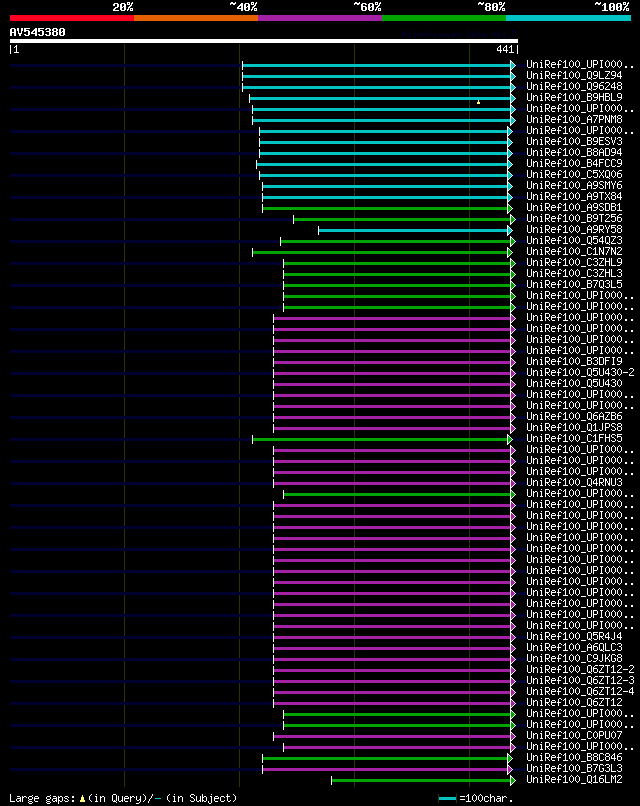The width and height of the screenshot is (640, 806).
Task: Select the UniRef100_C0PU07 label
Action: click(574, 736)
